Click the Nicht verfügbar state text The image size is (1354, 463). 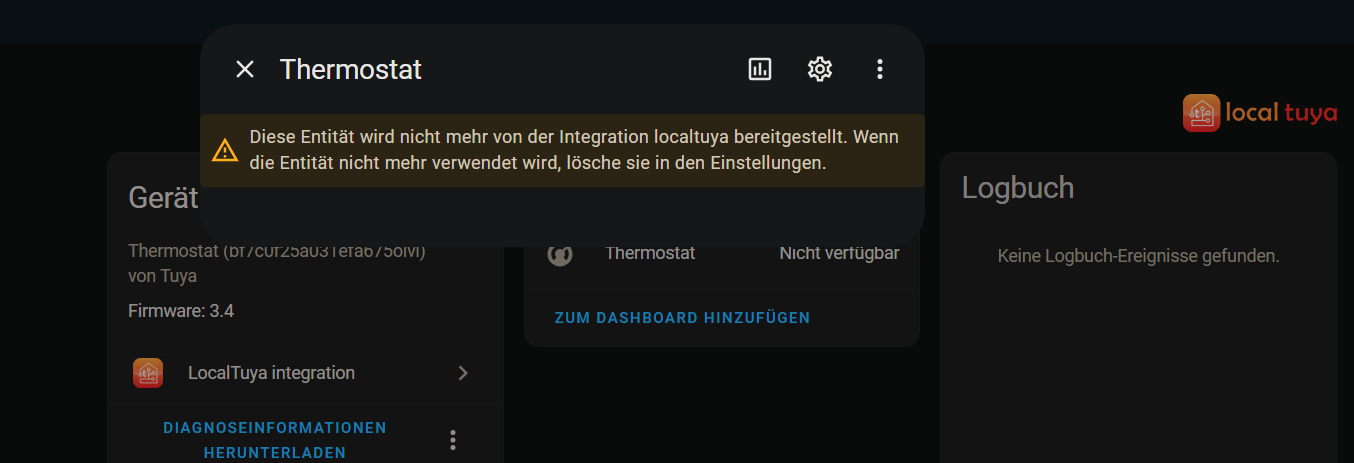point(839,253)
